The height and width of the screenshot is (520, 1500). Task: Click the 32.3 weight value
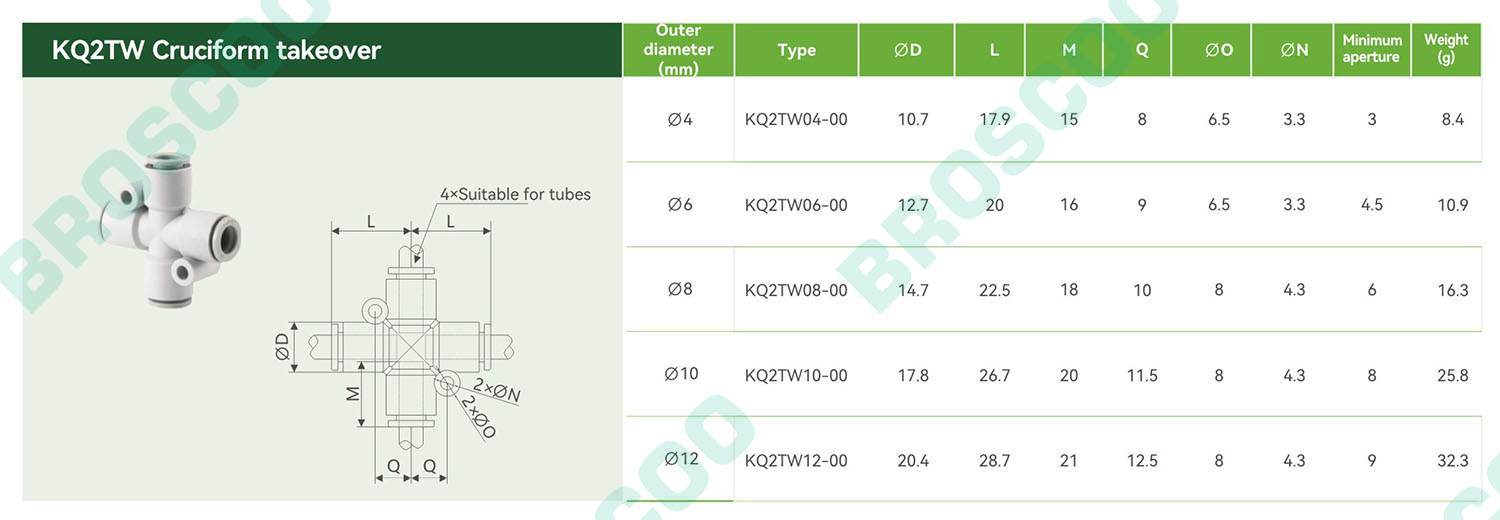coord(1452,461)
